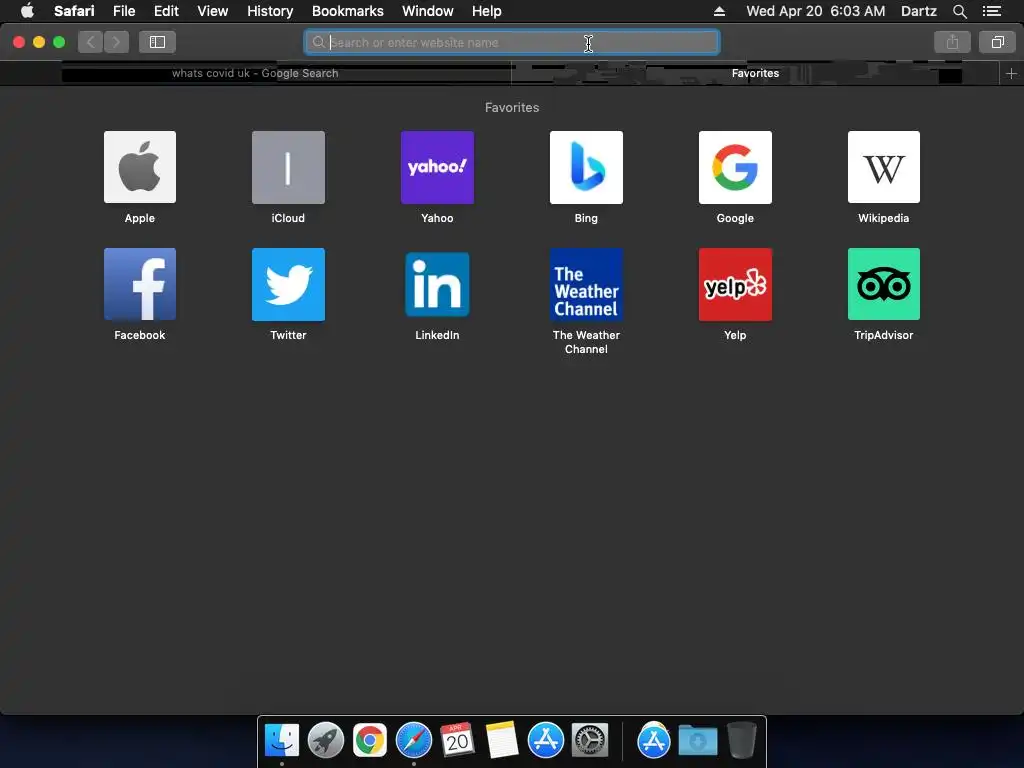Open System Preferences from the Dock
Viewport: 1024px width, 768px height.
coord(590,741)
